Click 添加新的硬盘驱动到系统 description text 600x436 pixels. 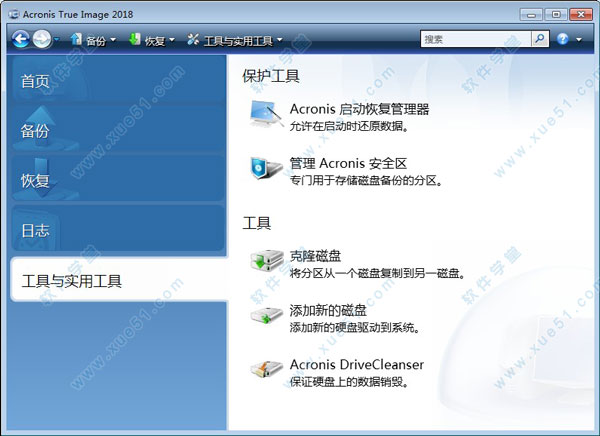[355, 327]
